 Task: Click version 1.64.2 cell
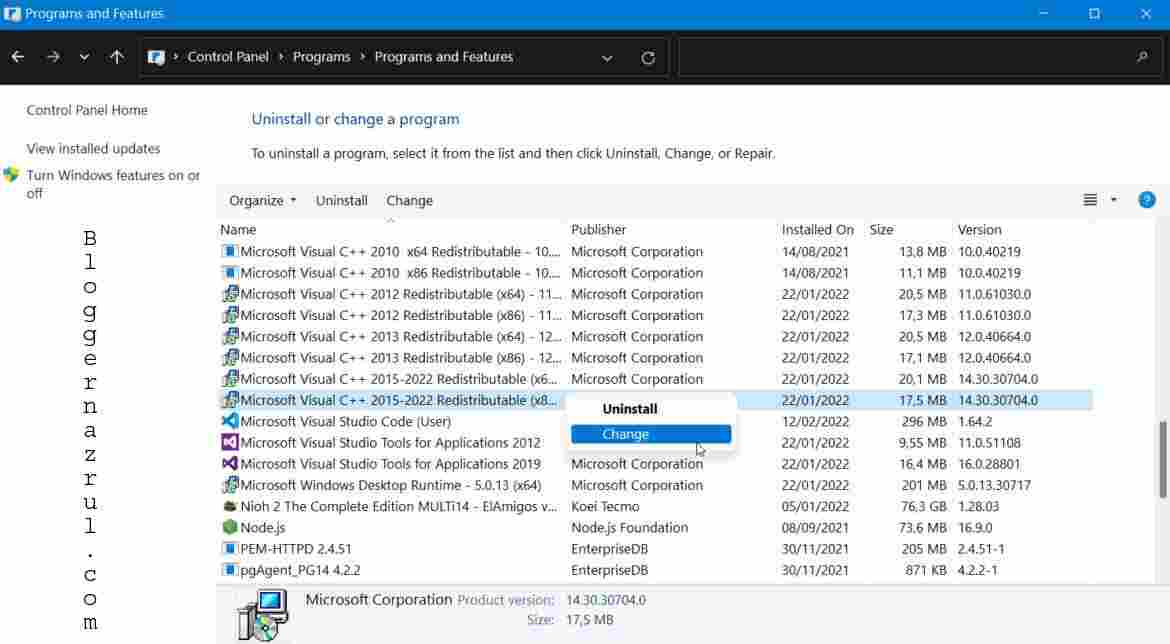pos(975,422)
